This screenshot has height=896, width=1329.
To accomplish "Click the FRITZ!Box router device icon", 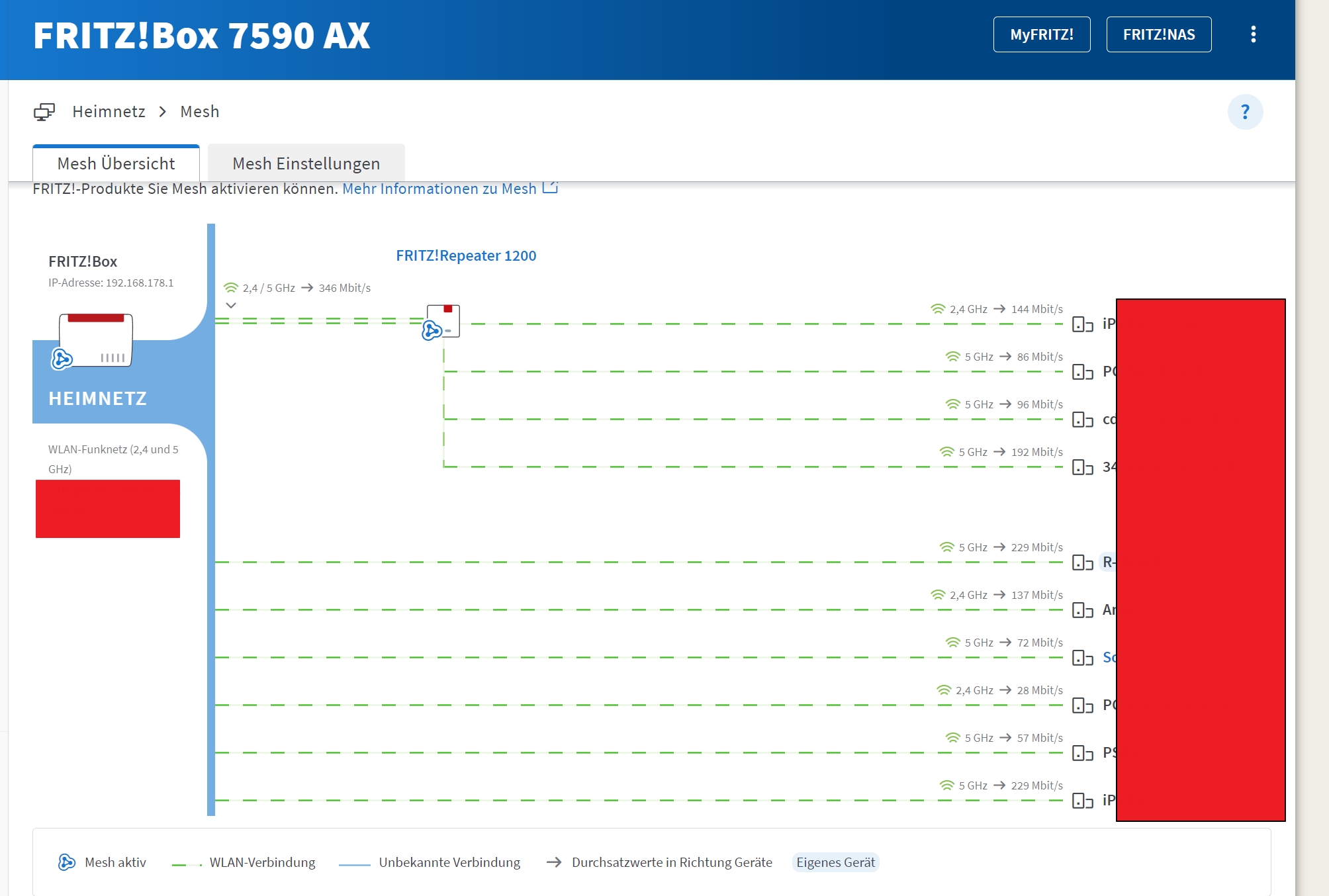I will pyautogui.click(x=96, y=340).
